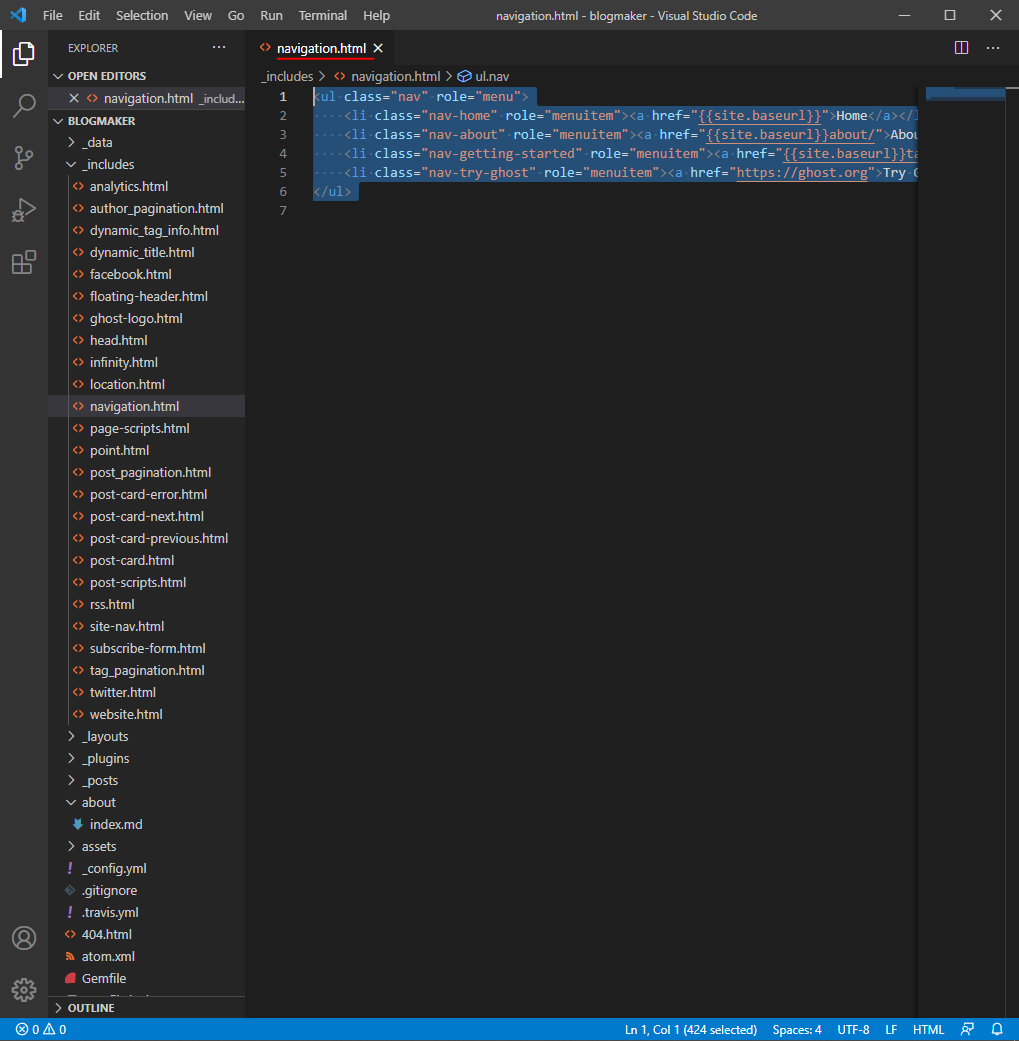Change file encoding via UTF-8

tap(853, 1030)
